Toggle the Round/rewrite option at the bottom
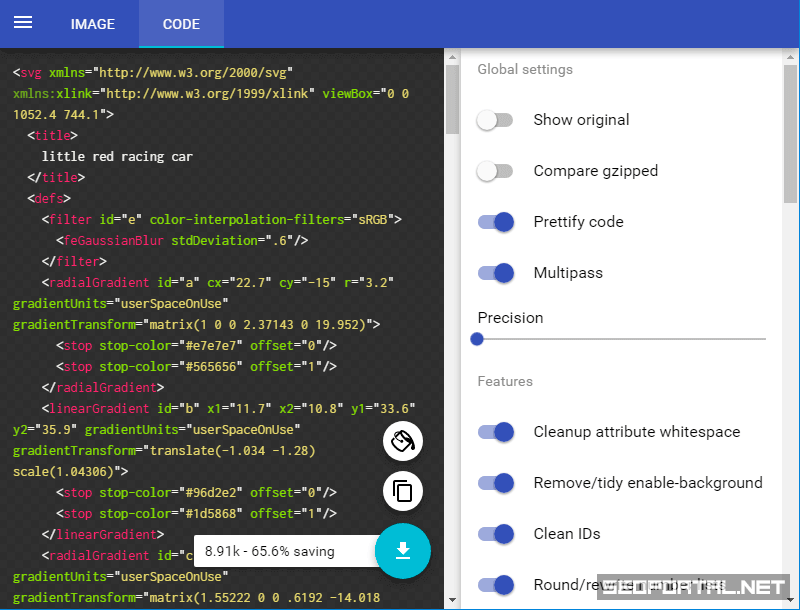Viewport: 800px width, 610px height. 496,585
